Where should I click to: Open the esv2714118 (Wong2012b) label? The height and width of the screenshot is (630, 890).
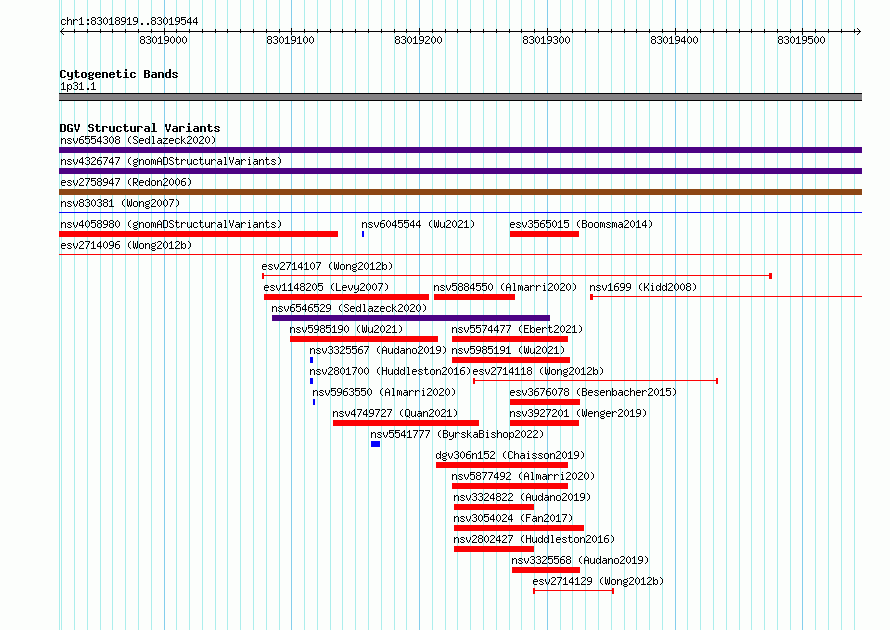538,371
